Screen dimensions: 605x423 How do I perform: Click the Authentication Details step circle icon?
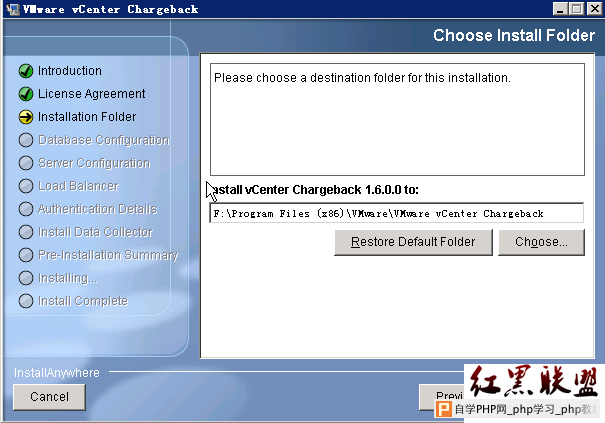(26, 209)
